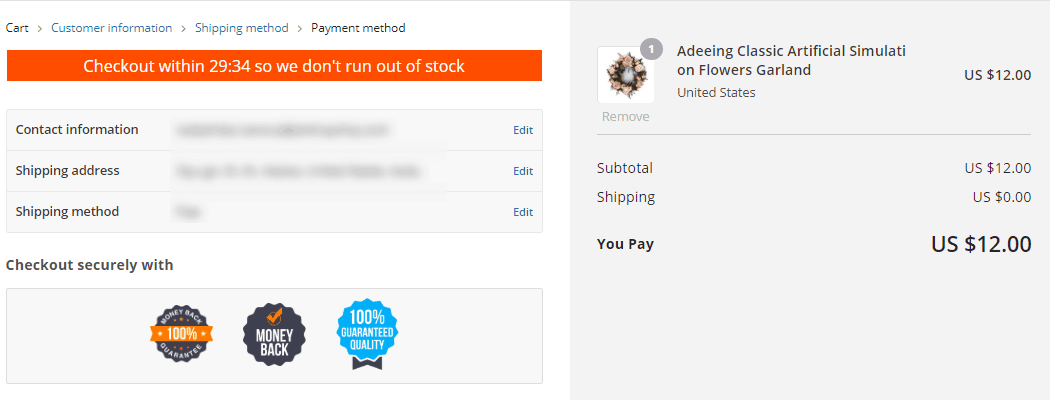The image size is (1050, 400).
Task: Click the blue 100% Guaranteed Quality badge
Action: click(x=367, y=334)
